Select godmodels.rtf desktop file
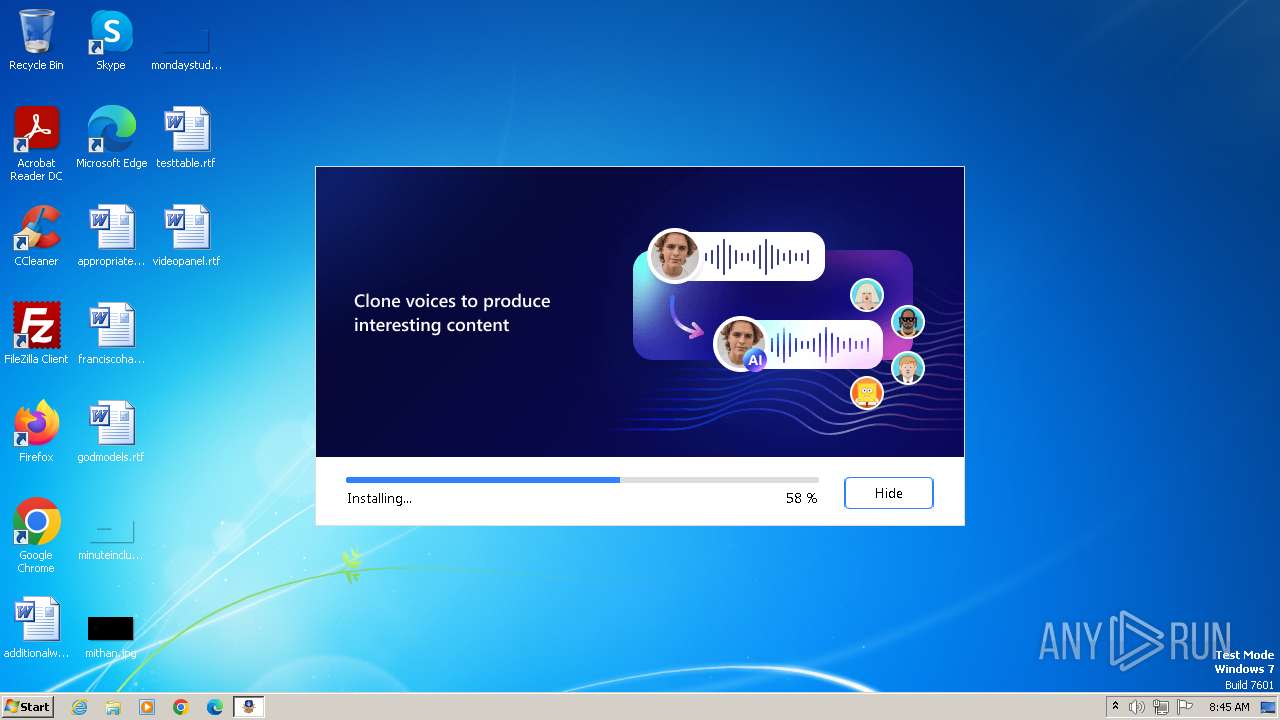 tap(111, 432)
